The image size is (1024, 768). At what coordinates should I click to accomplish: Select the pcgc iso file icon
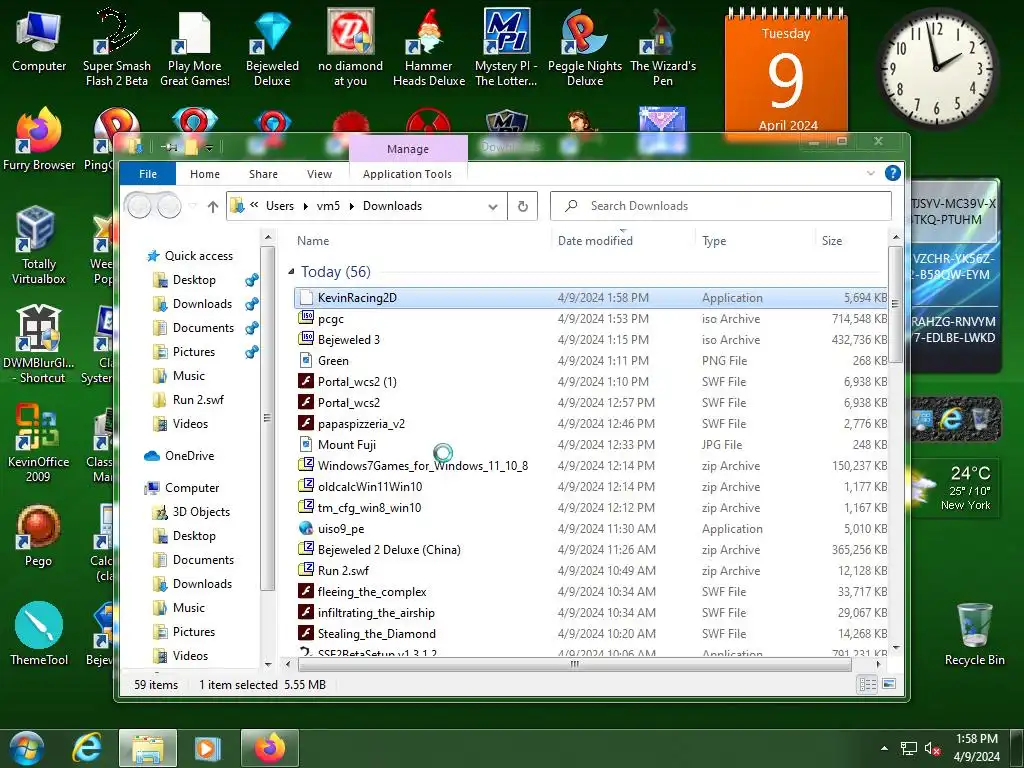pos(306,318)
